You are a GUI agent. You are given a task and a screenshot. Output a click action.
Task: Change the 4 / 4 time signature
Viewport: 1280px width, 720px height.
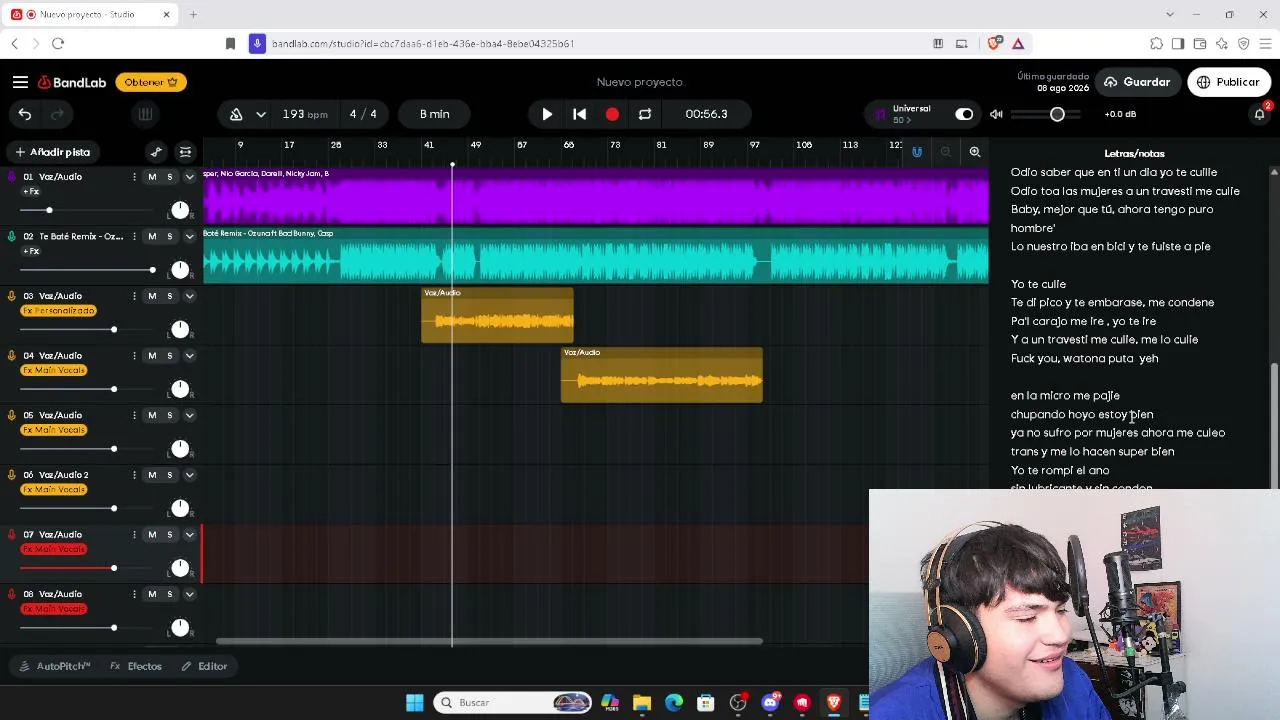(363, 114)
